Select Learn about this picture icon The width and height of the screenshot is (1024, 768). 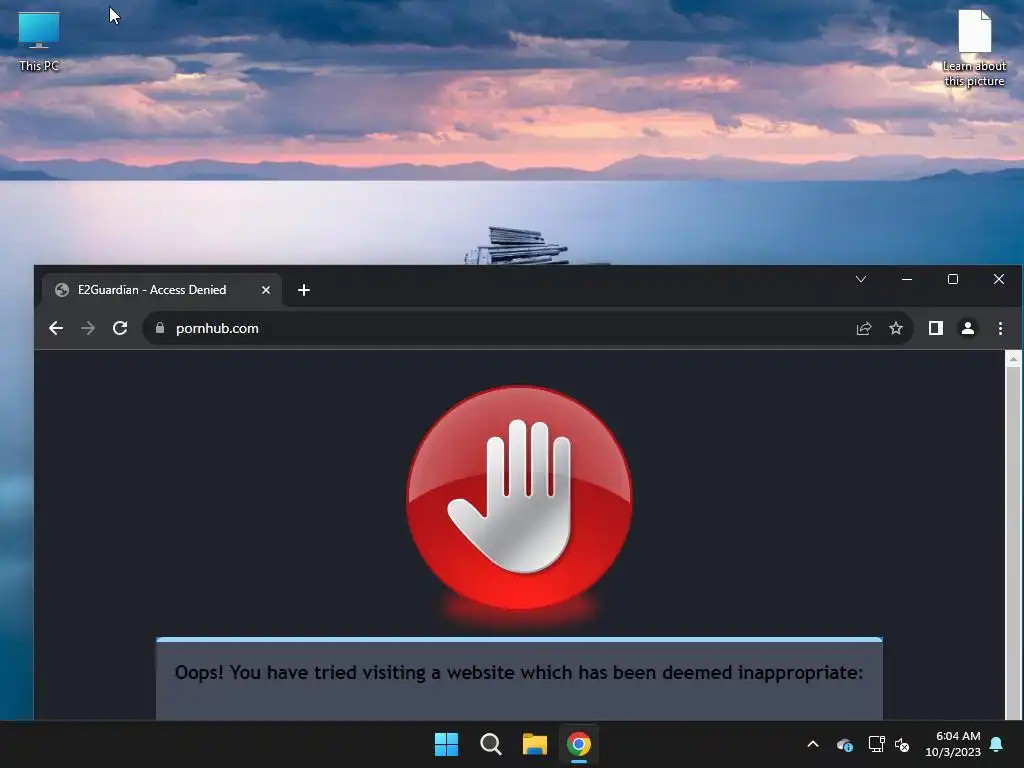pos(974,48)
